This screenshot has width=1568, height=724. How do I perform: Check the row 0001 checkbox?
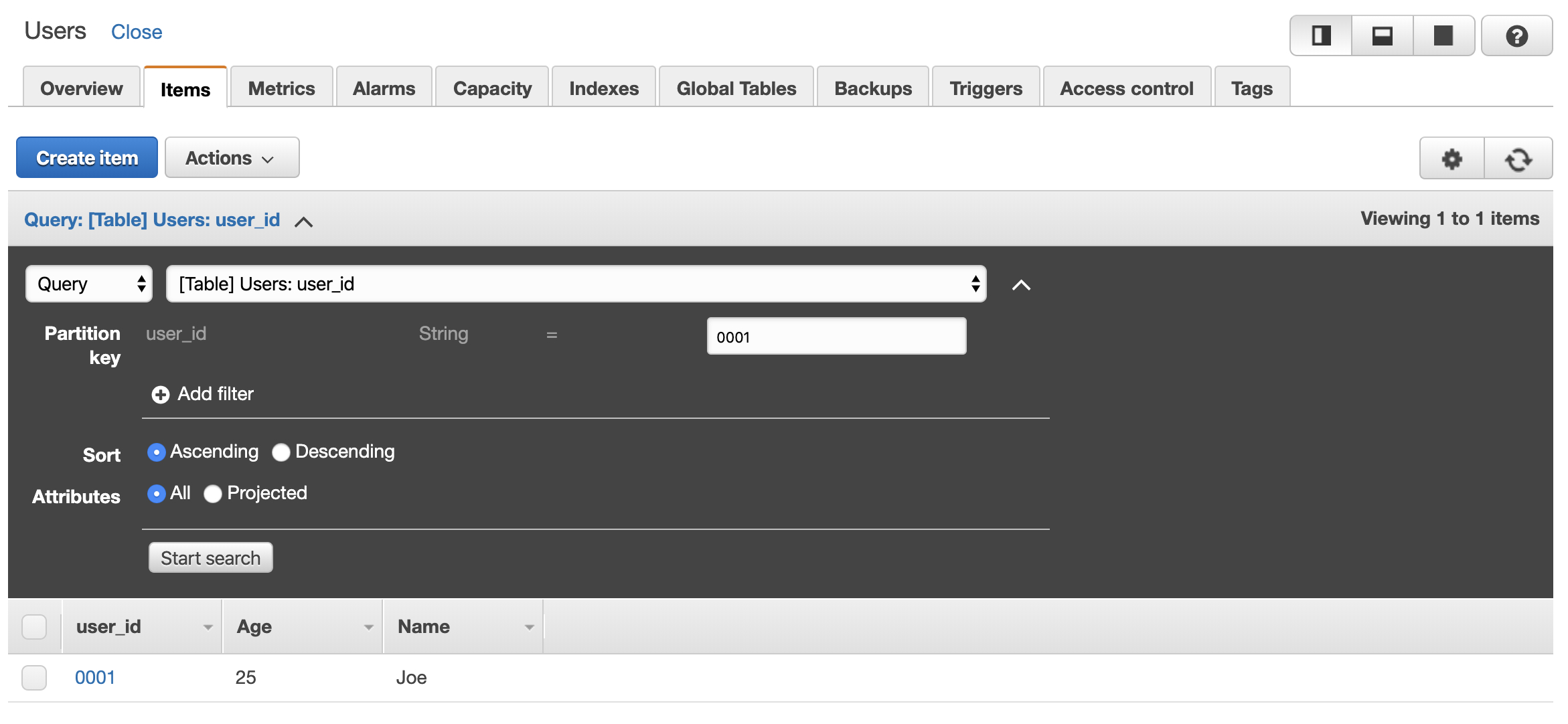point(34,677)
